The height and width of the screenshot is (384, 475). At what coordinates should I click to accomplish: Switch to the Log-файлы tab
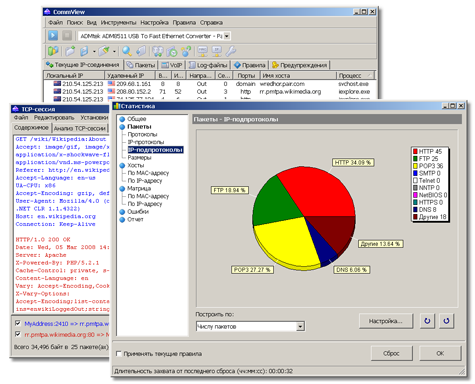tap(208, 65)
